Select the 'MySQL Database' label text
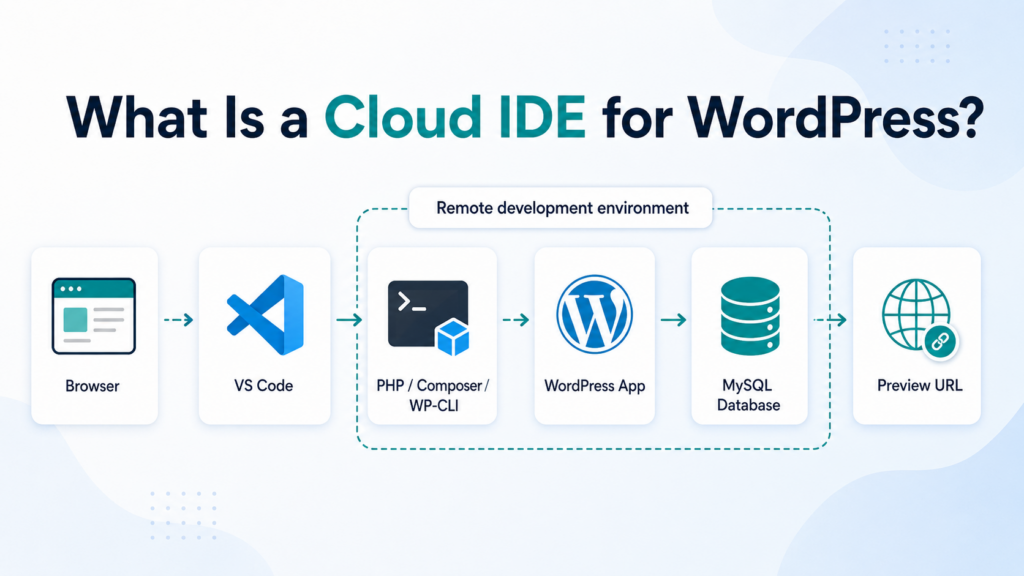 coord(748,395)
